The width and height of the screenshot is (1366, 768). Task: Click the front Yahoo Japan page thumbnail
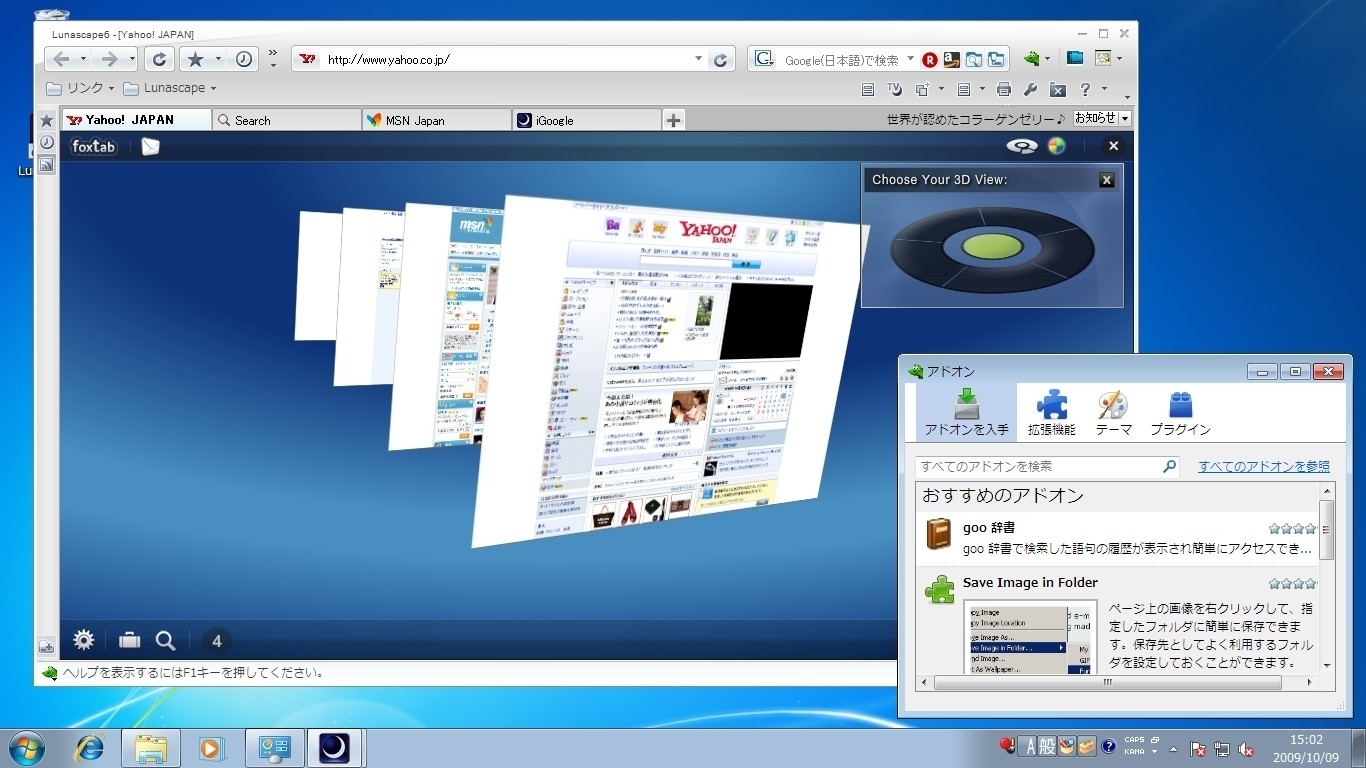[x=670, y=370]
